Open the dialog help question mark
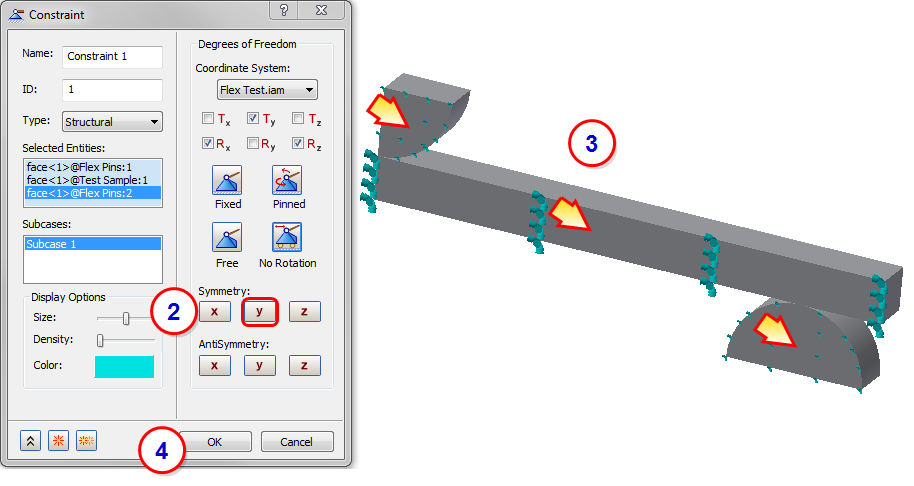 [x=284, y=10]
